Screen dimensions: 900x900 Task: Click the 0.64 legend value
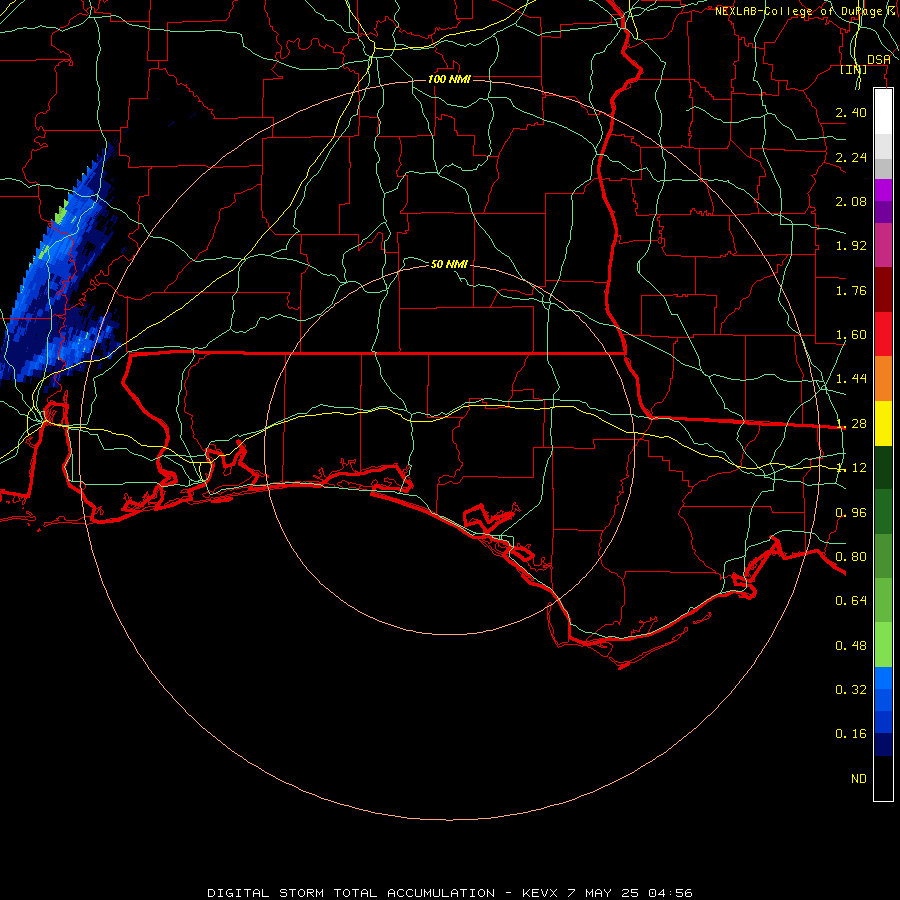(x=851, y=601)
